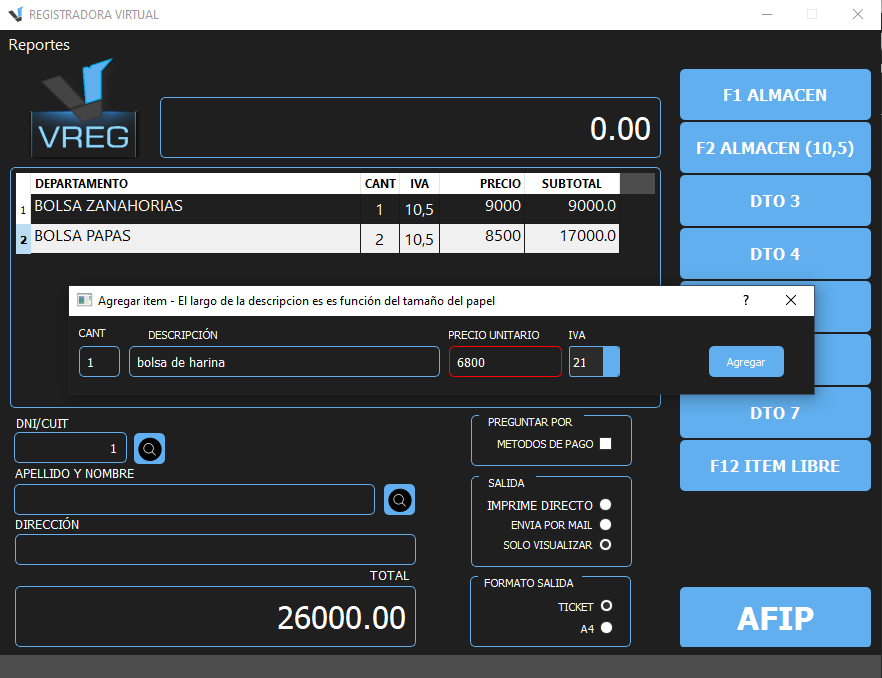882x678 pixels.
Task: Click the F12 ITEM LIBRE button
Action: point(775,466)
